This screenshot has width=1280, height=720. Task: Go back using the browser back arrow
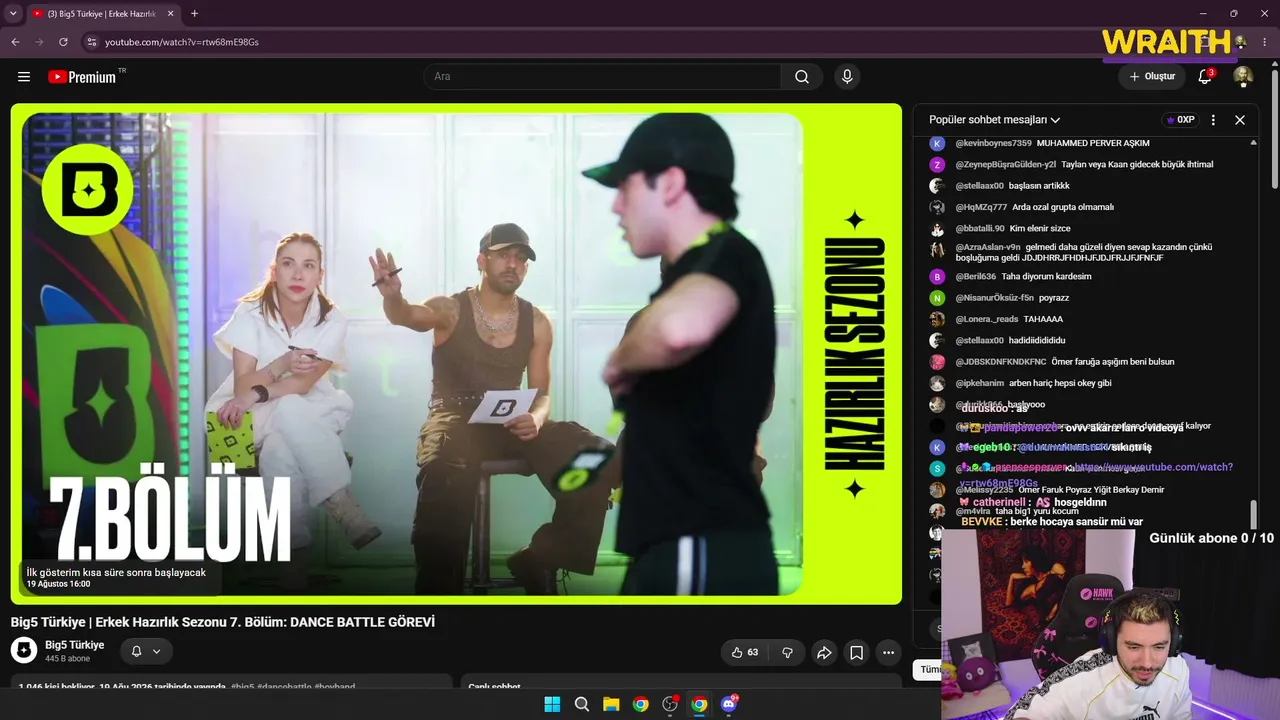click(15, 42)
